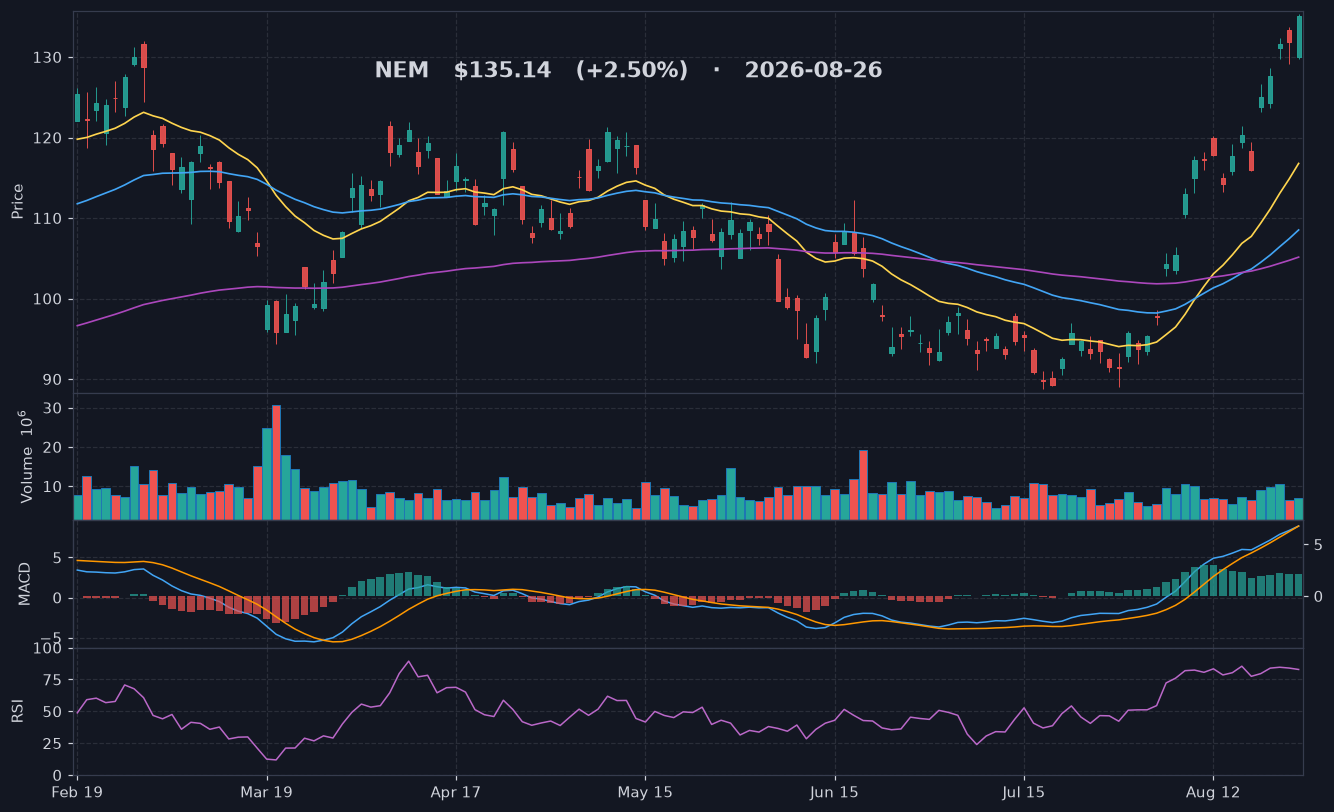
Task: Click the "Jun 15" date label
Action: click(835, 793)
